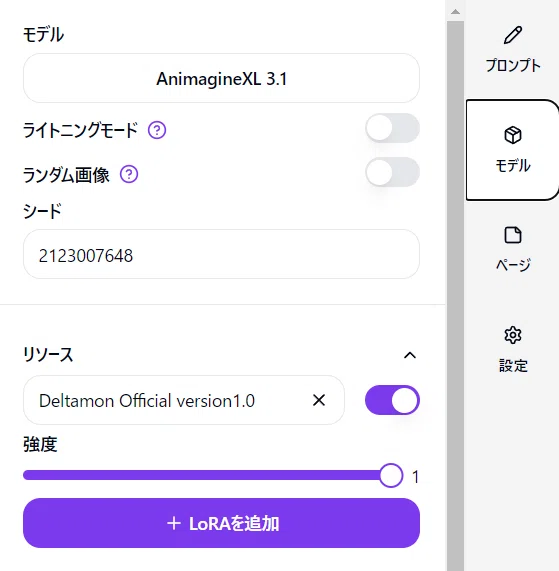This screenshot has height=571, width=559.
Task: Open the プロンプト tab with pencil icon
Action: click(x=513, y=50)
